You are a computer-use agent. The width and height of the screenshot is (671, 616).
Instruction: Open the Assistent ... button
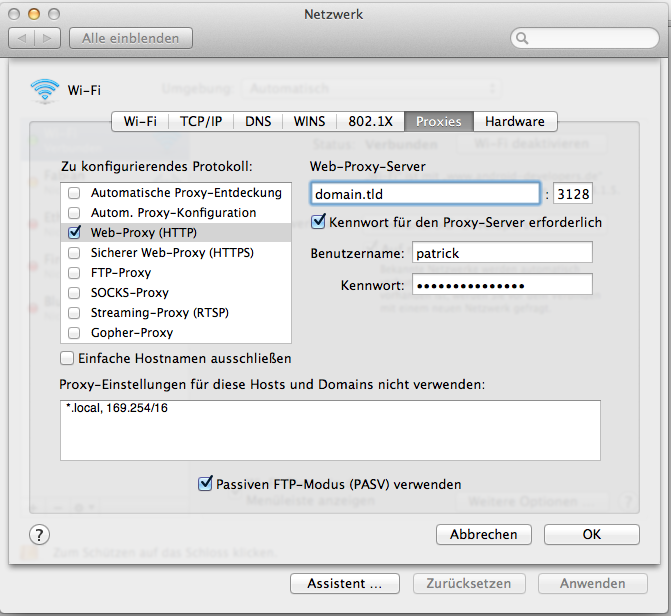[344, 583]
